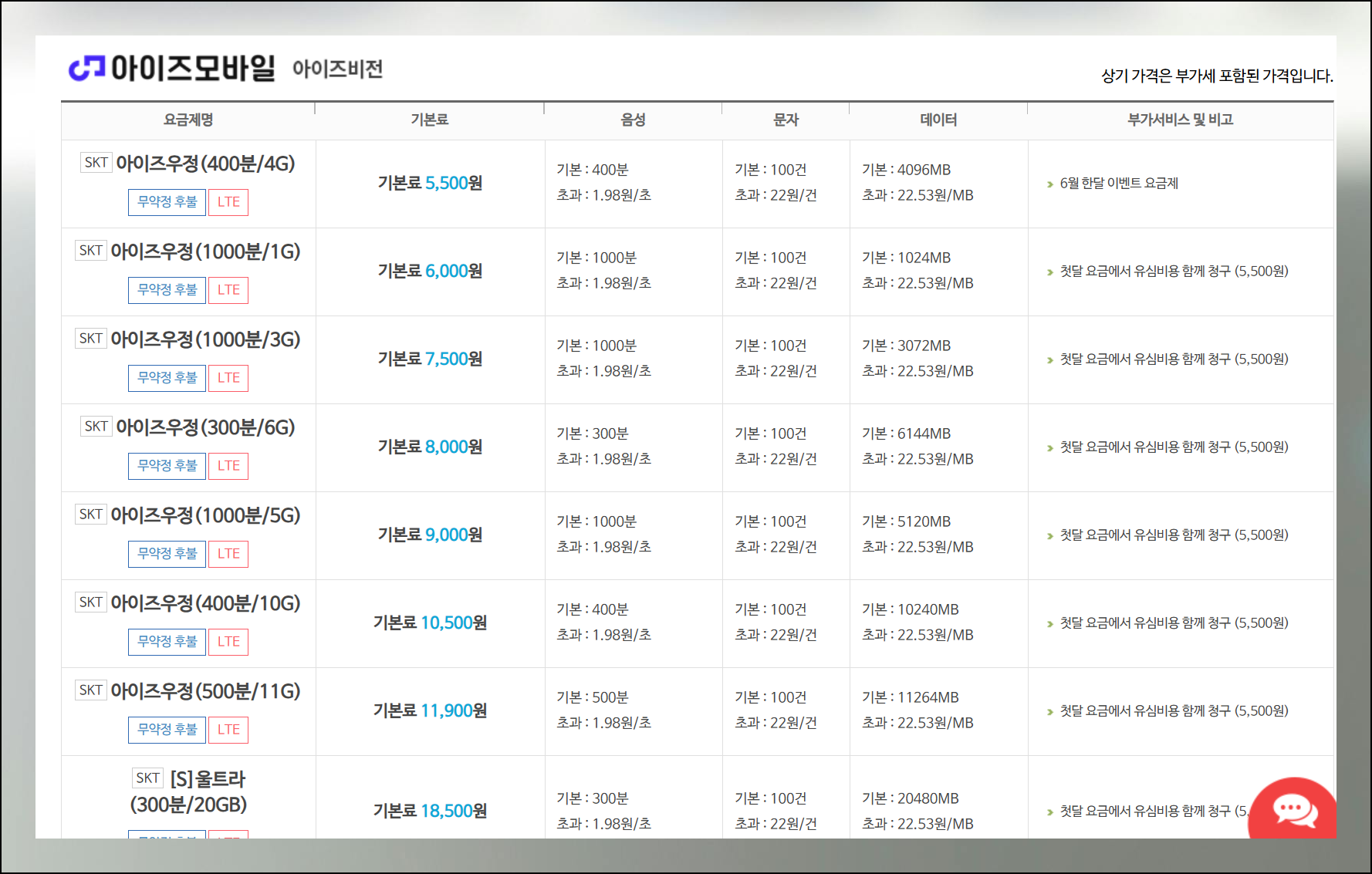Open plan 아이즈우정(1000분/1G)

click(x=205, y=251)
